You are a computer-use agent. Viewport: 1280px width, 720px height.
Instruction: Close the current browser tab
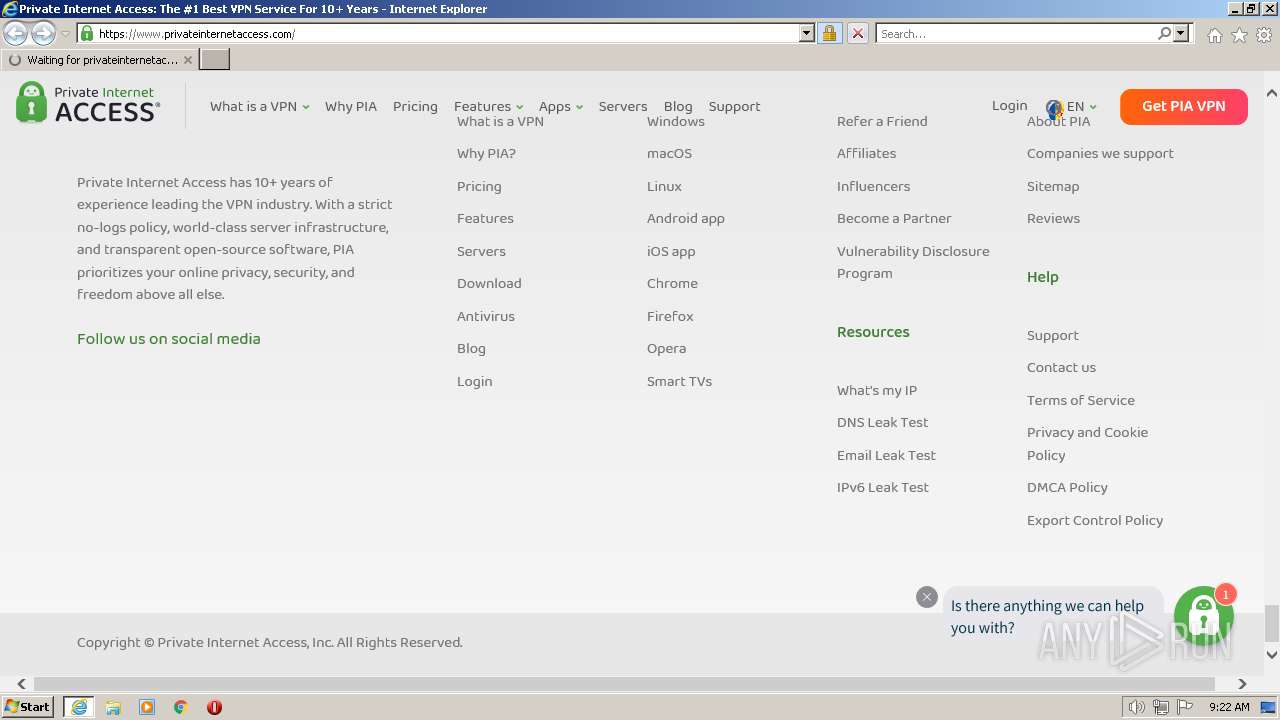pyautogui.click(x=188, y=60)
